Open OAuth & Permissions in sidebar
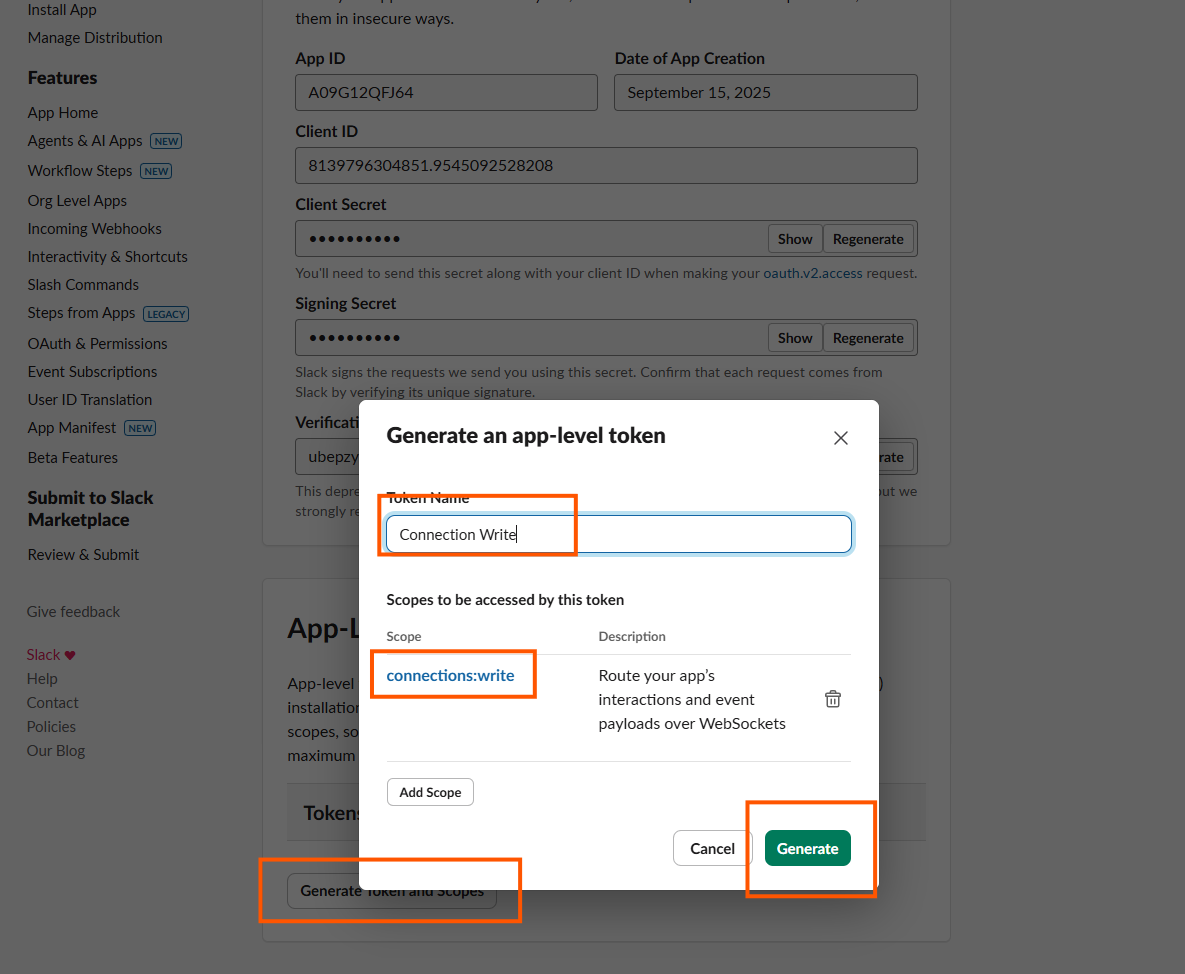Screen dimensions: 1185x974 (97, 343)
